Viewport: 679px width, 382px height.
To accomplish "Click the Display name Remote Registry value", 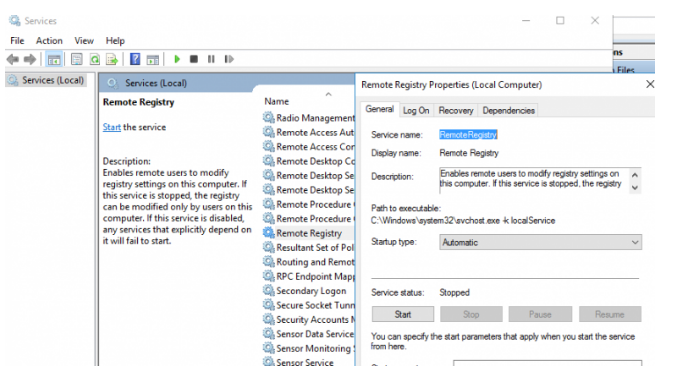I will [469, 153].
